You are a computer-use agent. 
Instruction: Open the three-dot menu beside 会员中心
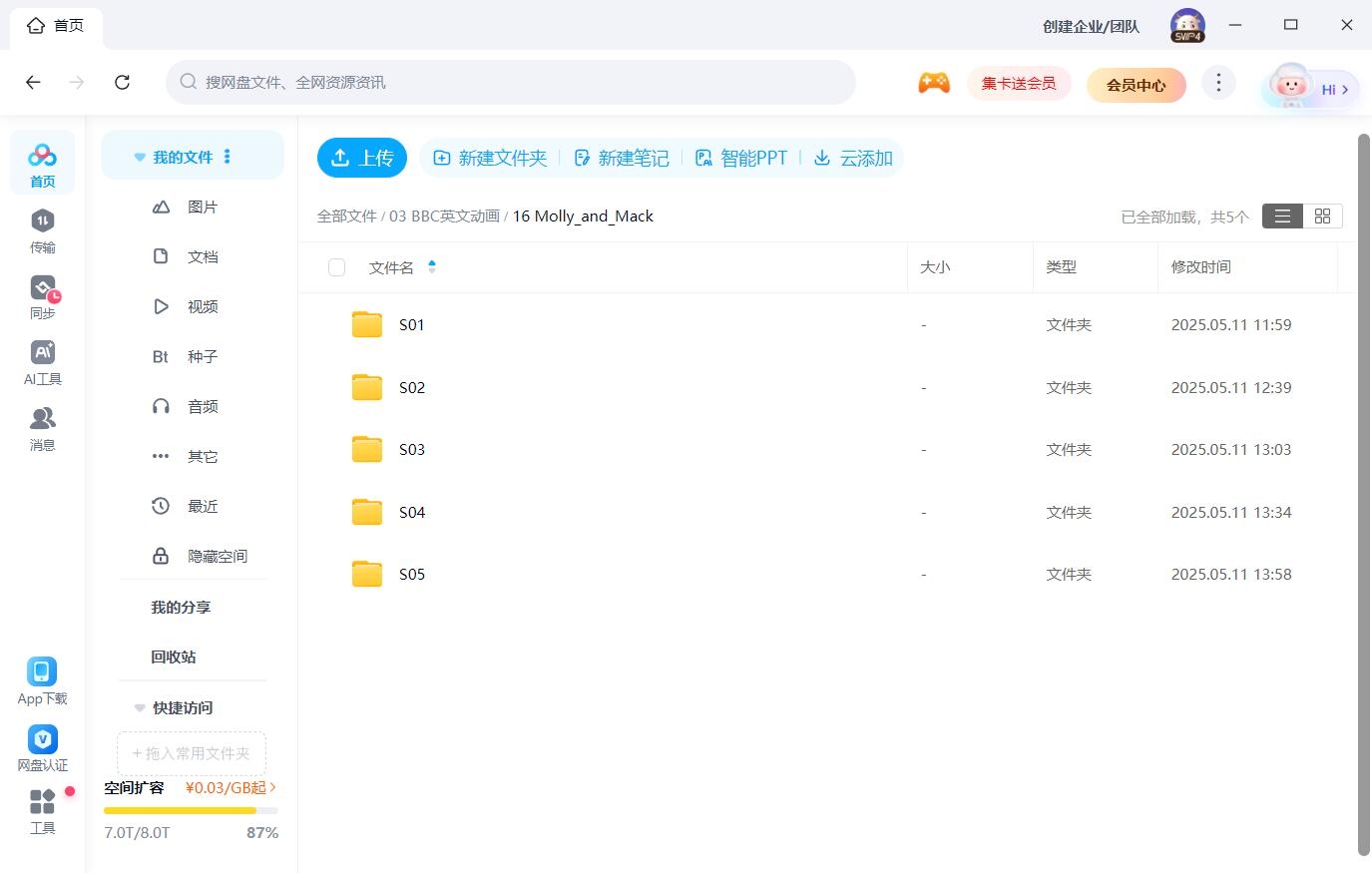[x=1218, y=84]
